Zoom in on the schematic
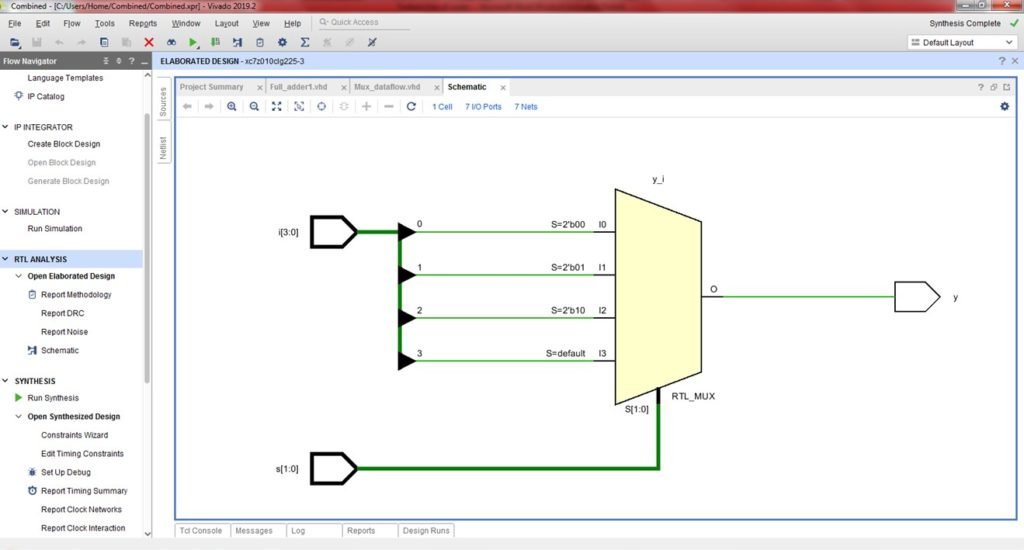Screen dimensions: 1024x550 [232, 106]
